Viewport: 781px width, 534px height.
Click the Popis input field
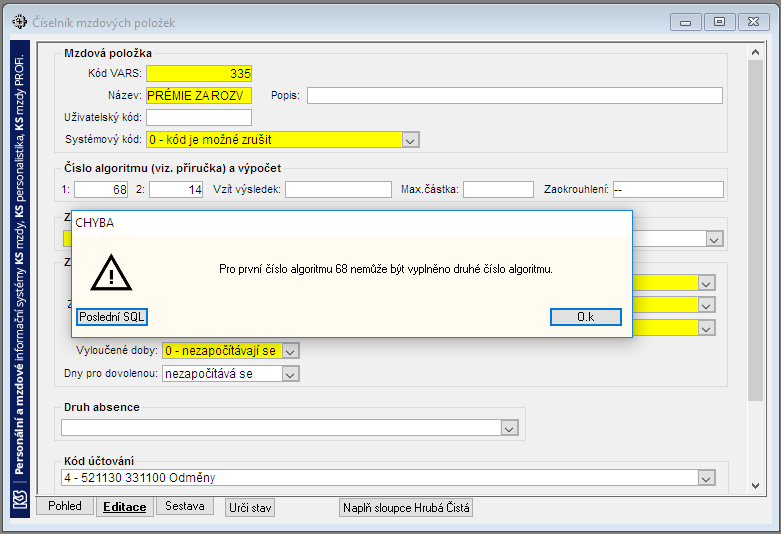tap(515, 96)
